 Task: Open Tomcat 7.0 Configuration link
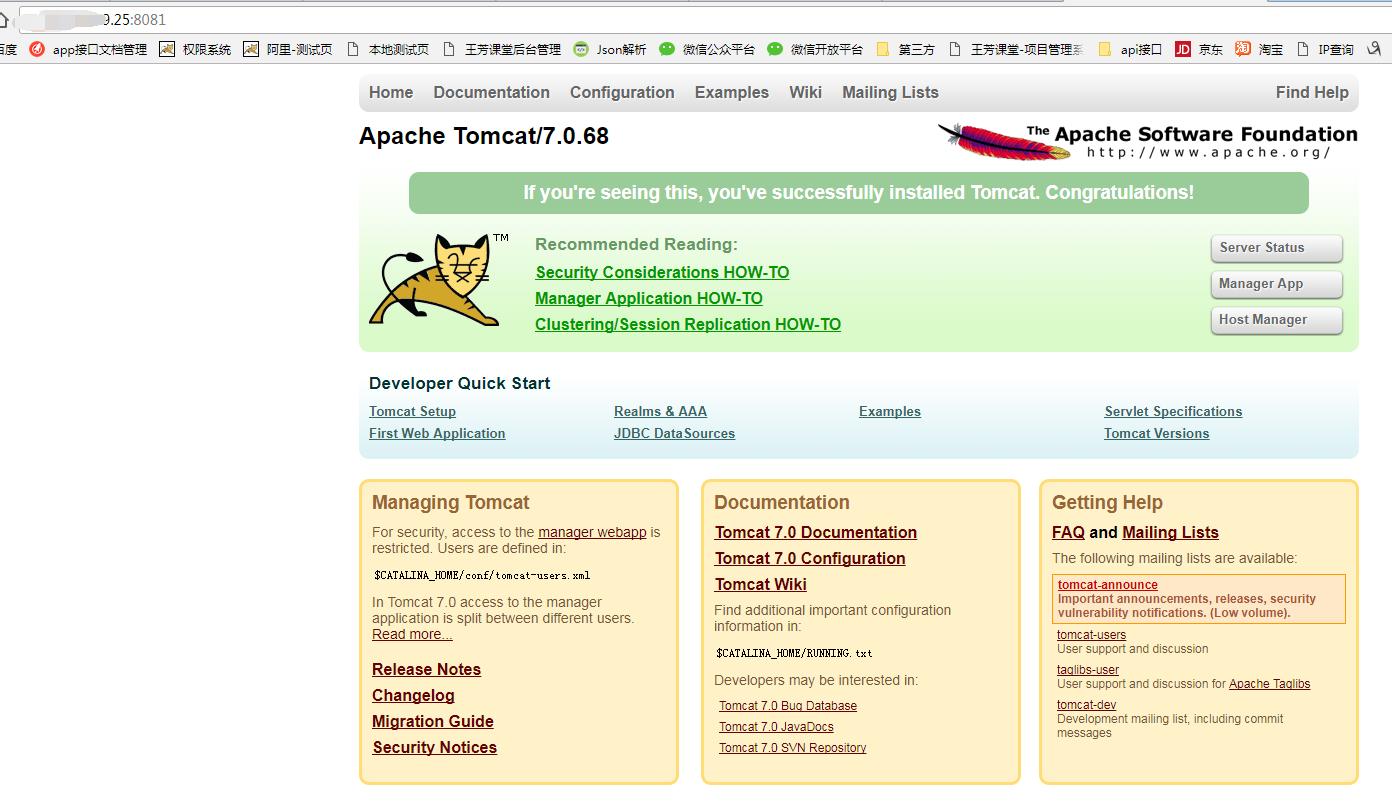click(x=810, y=558)
